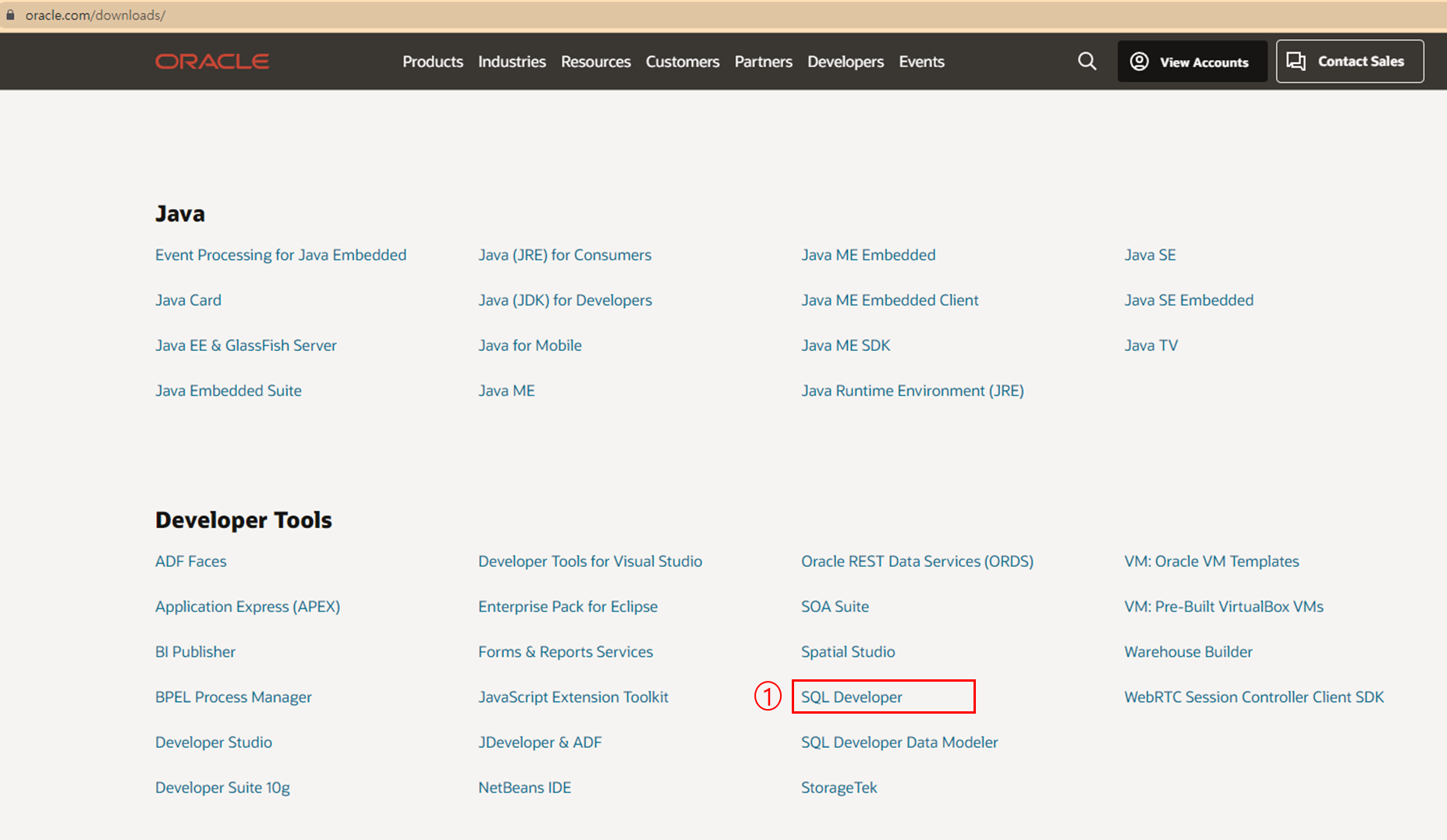Open Java EE & GlassFish Server link
This screenshot has height=840, width=1447.
click(x=246, y=346)
